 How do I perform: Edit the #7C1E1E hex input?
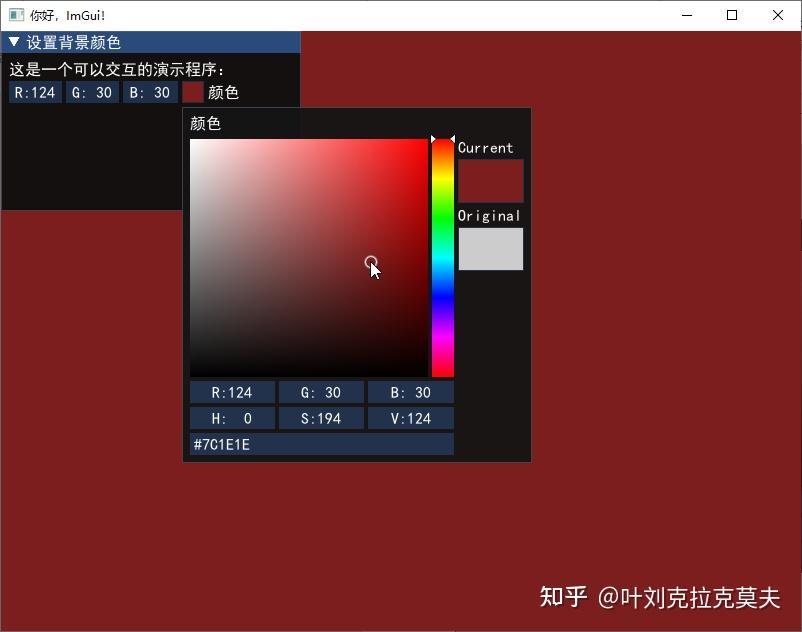(320, 444)
